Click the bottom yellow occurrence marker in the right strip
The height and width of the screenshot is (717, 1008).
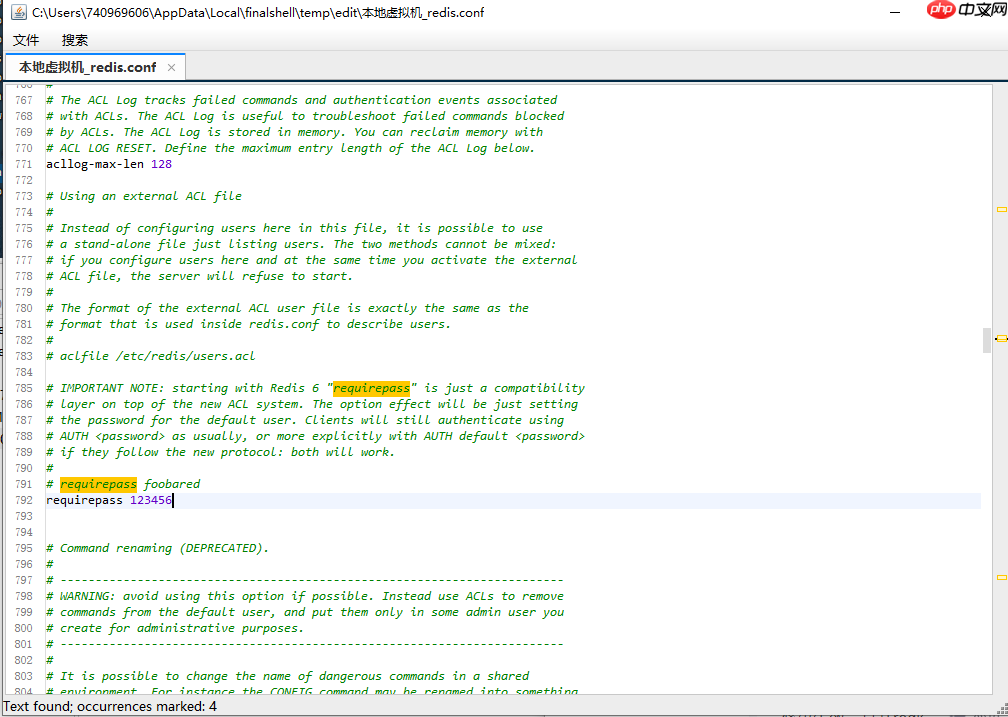click(1001, 577)
